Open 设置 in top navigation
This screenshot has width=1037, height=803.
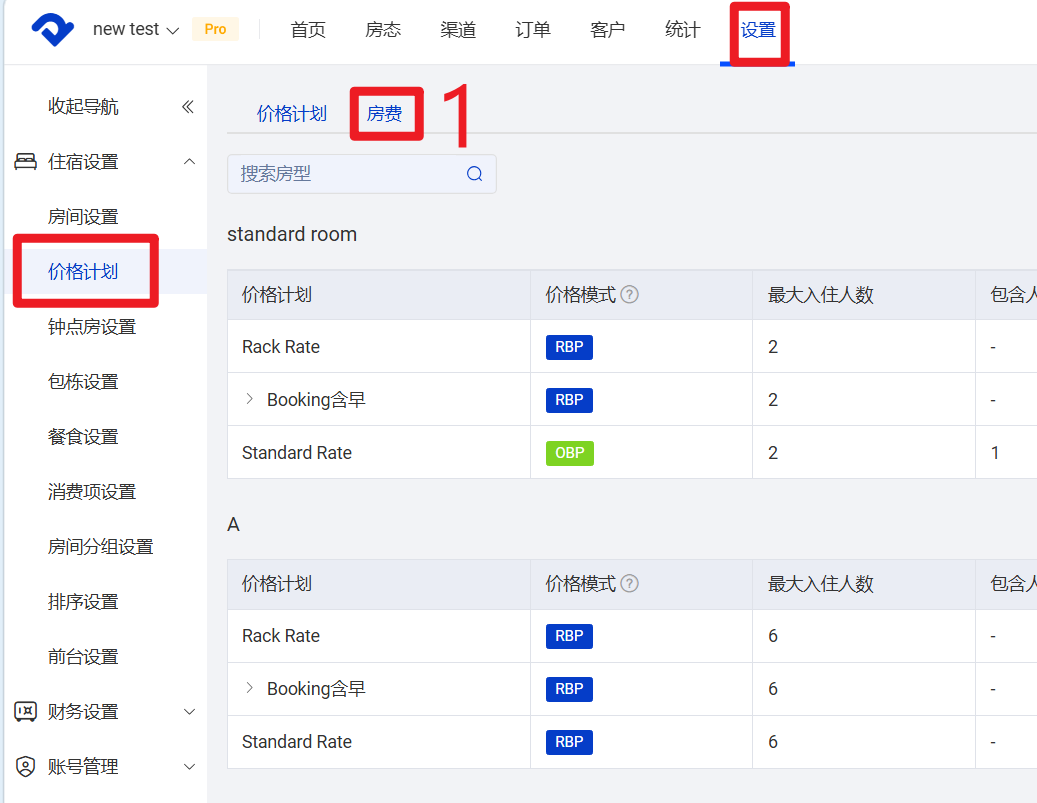758,30
